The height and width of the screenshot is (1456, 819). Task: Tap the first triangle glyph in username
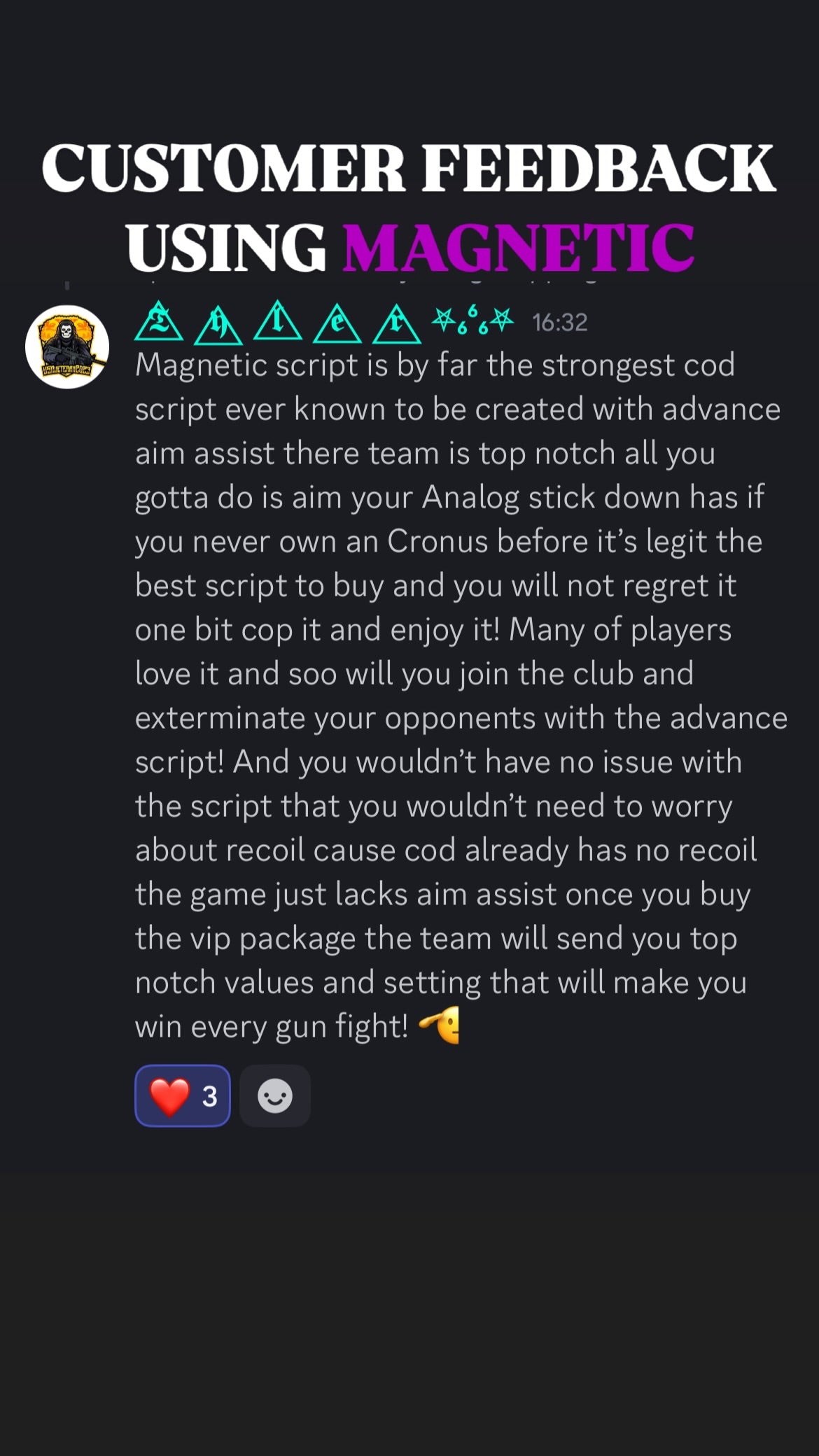[x=159, y=321]
